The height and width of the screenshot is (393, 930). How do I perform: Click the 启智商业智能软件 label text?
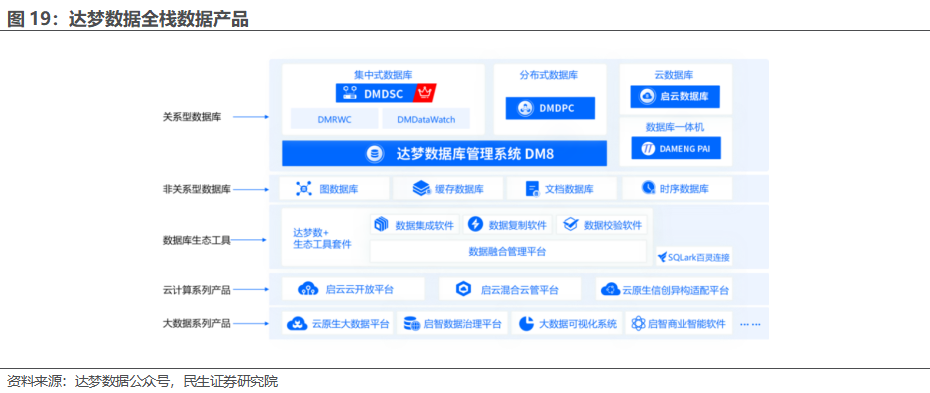(x=687, y=324)
